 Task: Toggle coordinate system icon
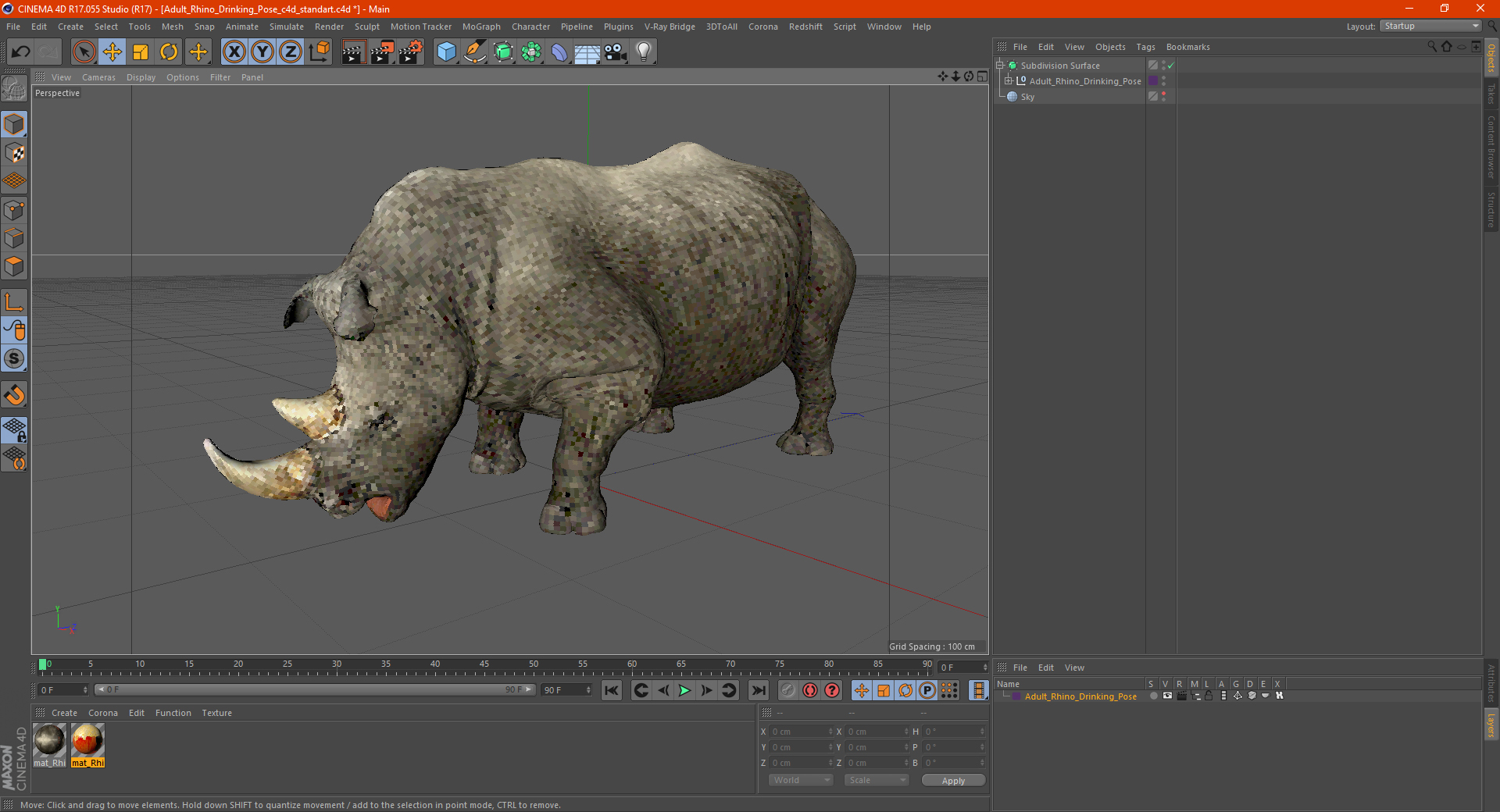(320, 52)
